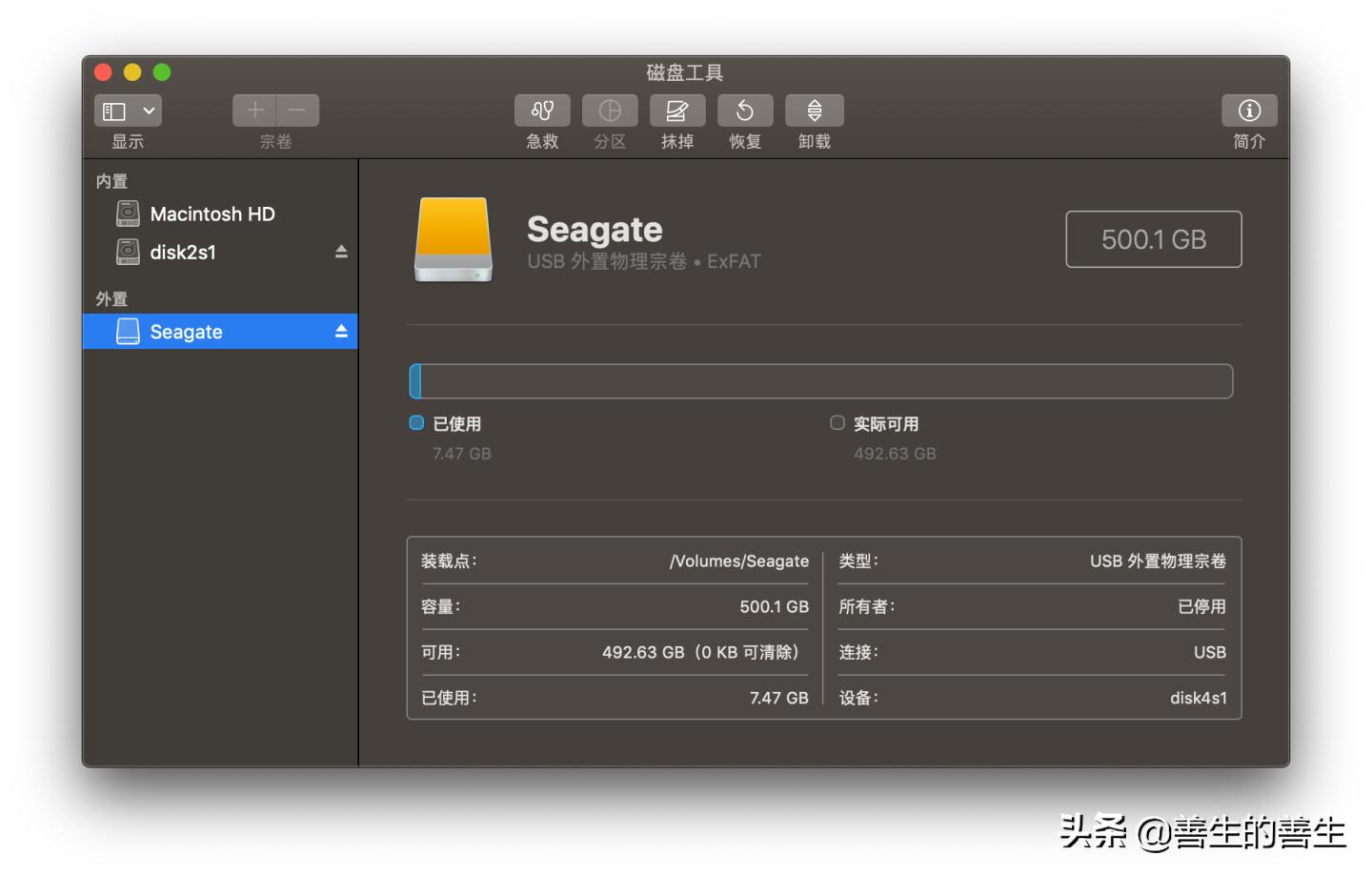Click the Seagate external drive sidebar icon
This screenshot has width=1372, height=876.
tap(128, 332)
